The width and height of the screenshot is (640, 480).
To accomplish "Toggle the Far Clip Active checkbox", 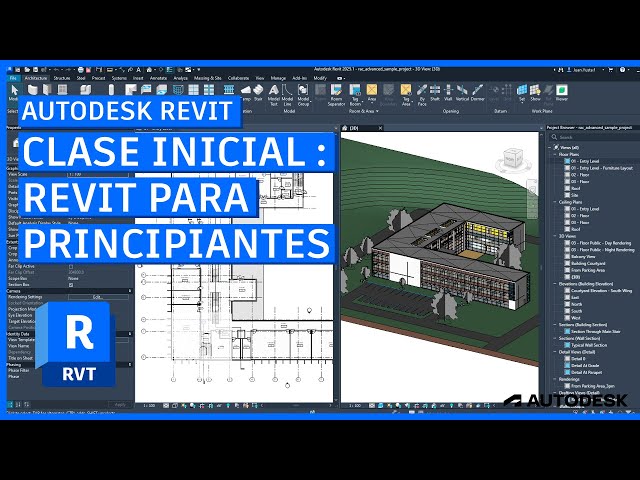I will pyautogui.click(x=71, y=266).
